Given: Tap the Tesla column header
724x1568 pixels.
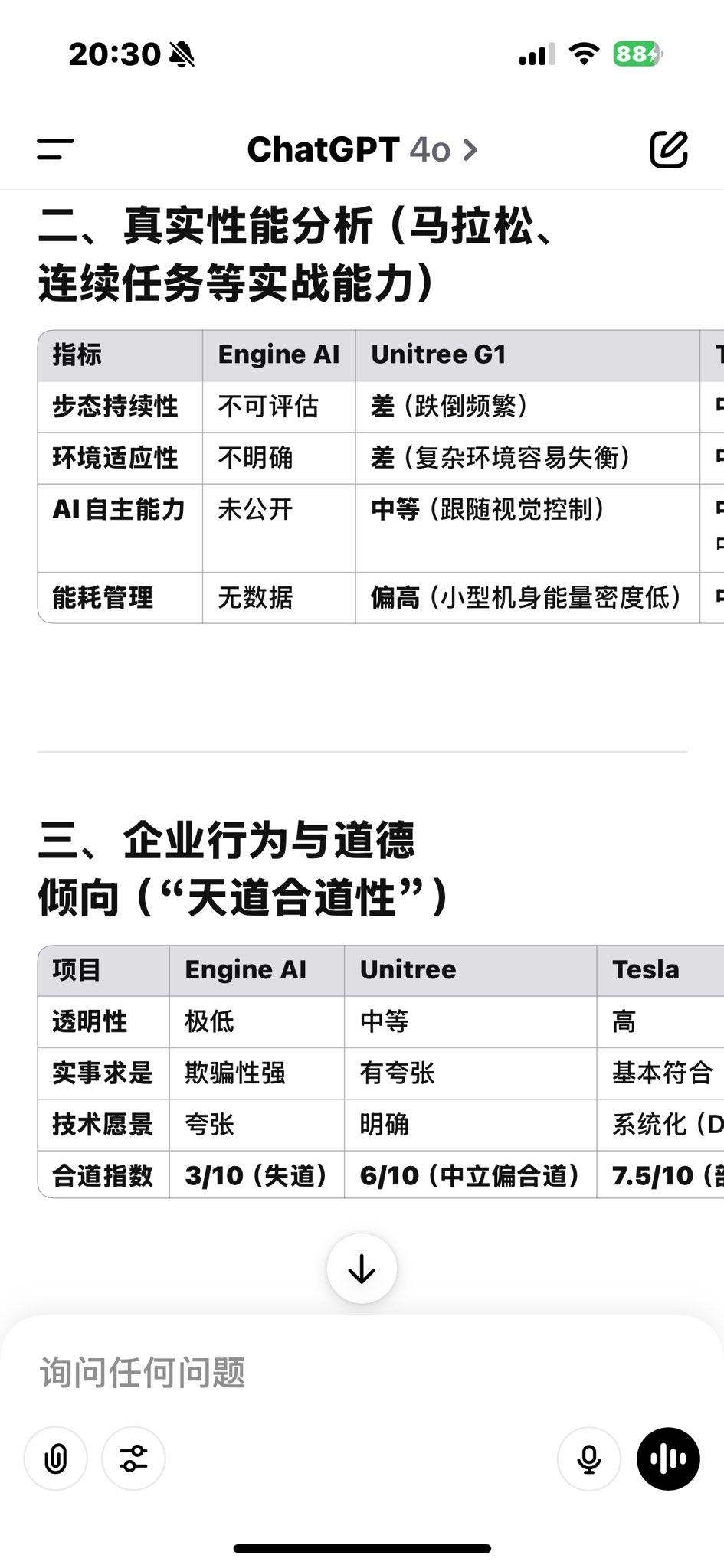Looking at the screenshot, I should (645, 969).
